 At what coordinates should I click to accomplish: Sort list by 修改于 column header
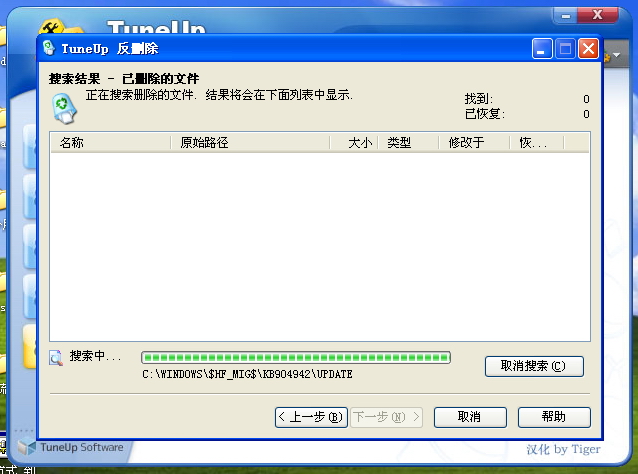[474, 143]
